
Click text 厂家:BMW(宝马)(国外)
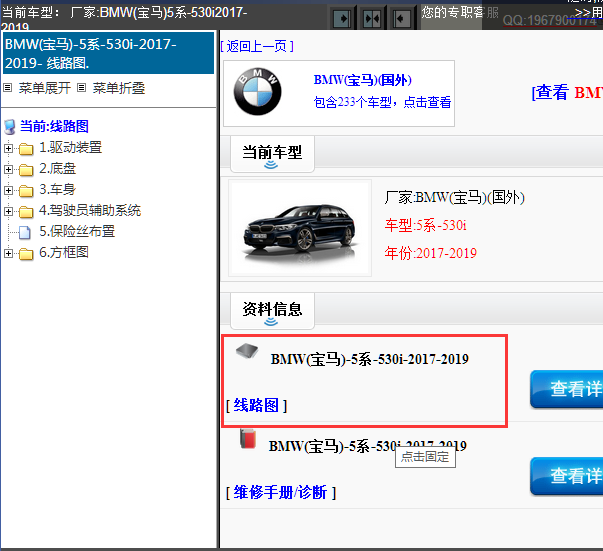[455, 198]
